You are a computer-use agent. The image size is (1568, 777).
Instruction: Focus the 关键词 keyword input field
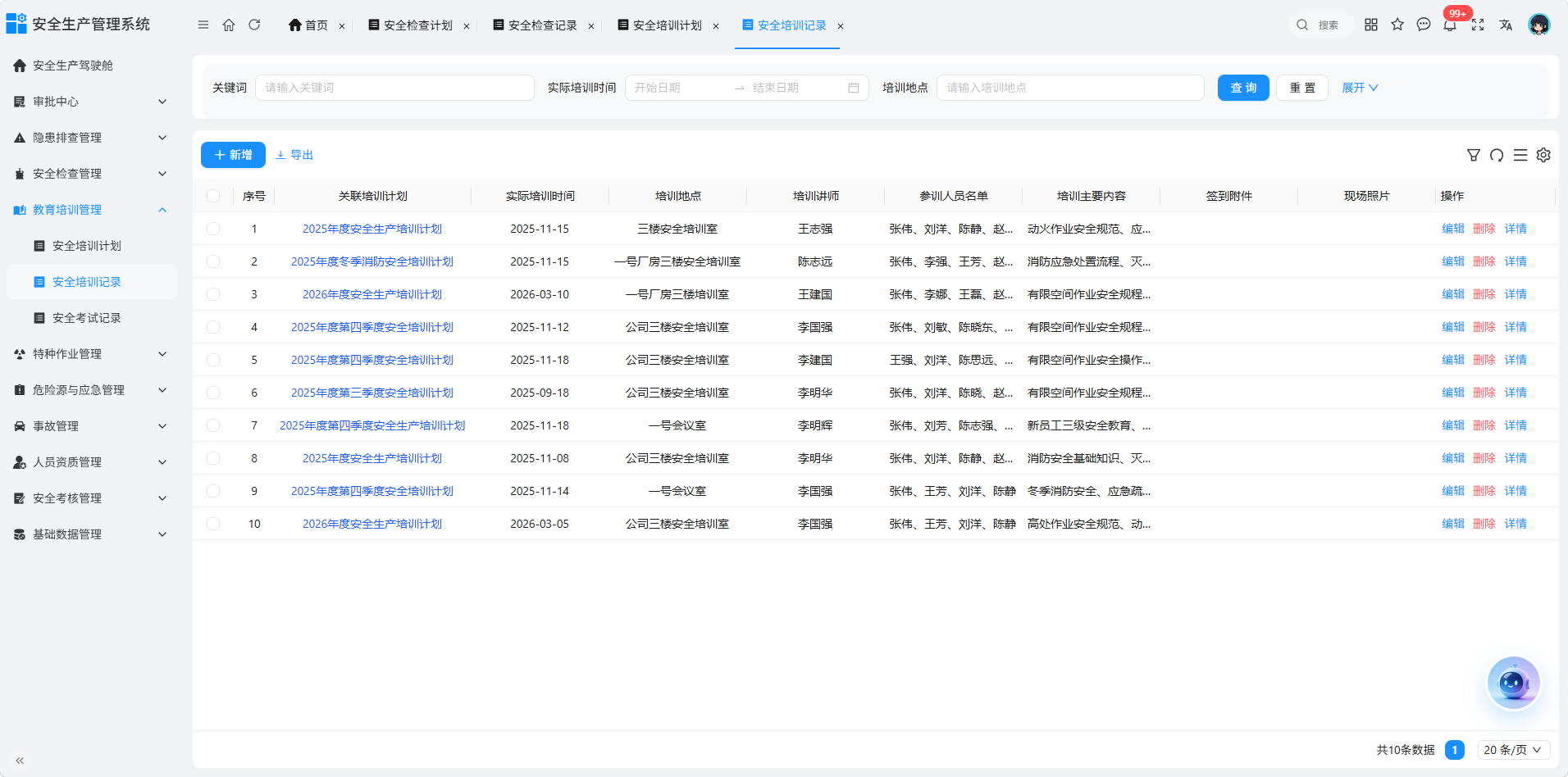point(394,88)
